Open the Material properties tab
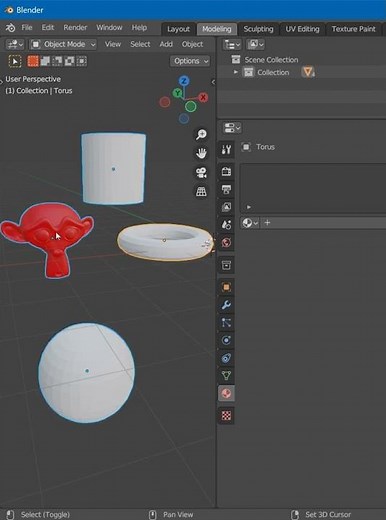The width and height of the screenshot is (386, 520). click(x=226, y=394)
